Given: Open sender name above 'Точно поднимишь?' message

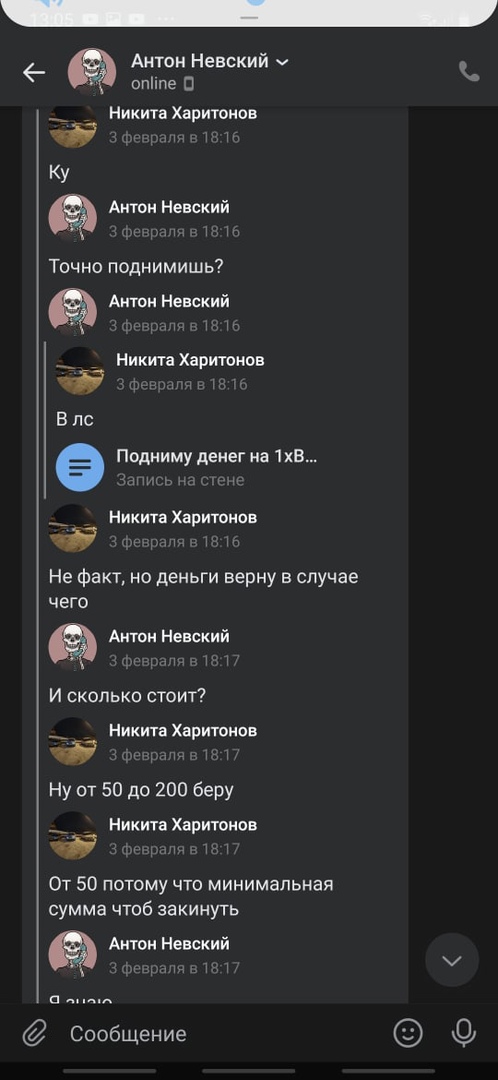Looking at the screenshot, I should point(169,207).
